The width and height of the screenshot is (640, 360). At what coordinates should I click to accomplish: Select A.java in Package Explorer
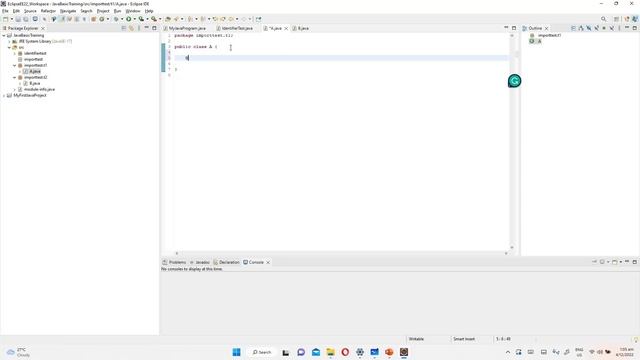click(x=35, y=71)
